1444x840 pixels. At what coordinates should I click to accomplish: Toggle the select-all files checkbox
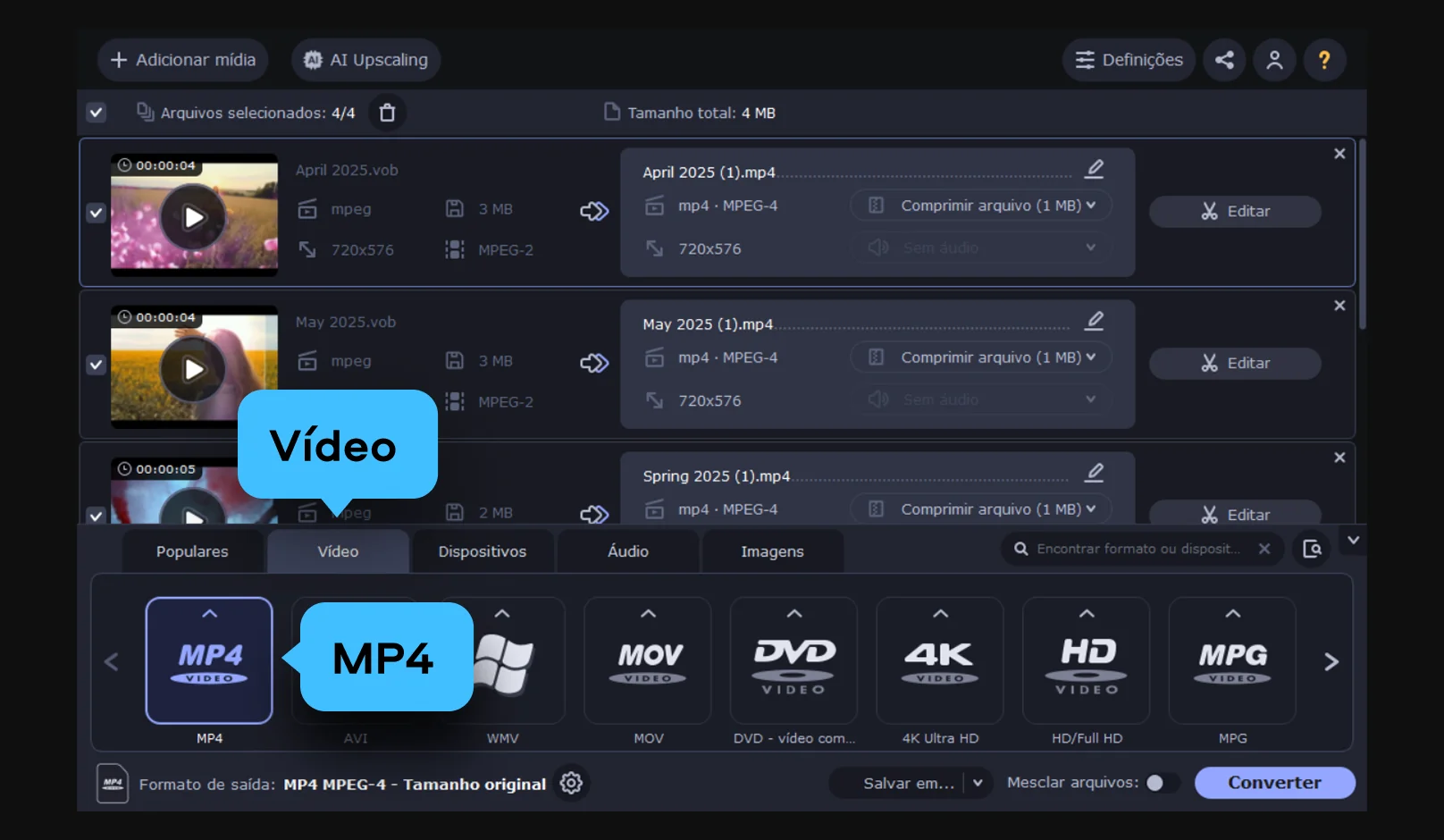[x=97, y=113]
